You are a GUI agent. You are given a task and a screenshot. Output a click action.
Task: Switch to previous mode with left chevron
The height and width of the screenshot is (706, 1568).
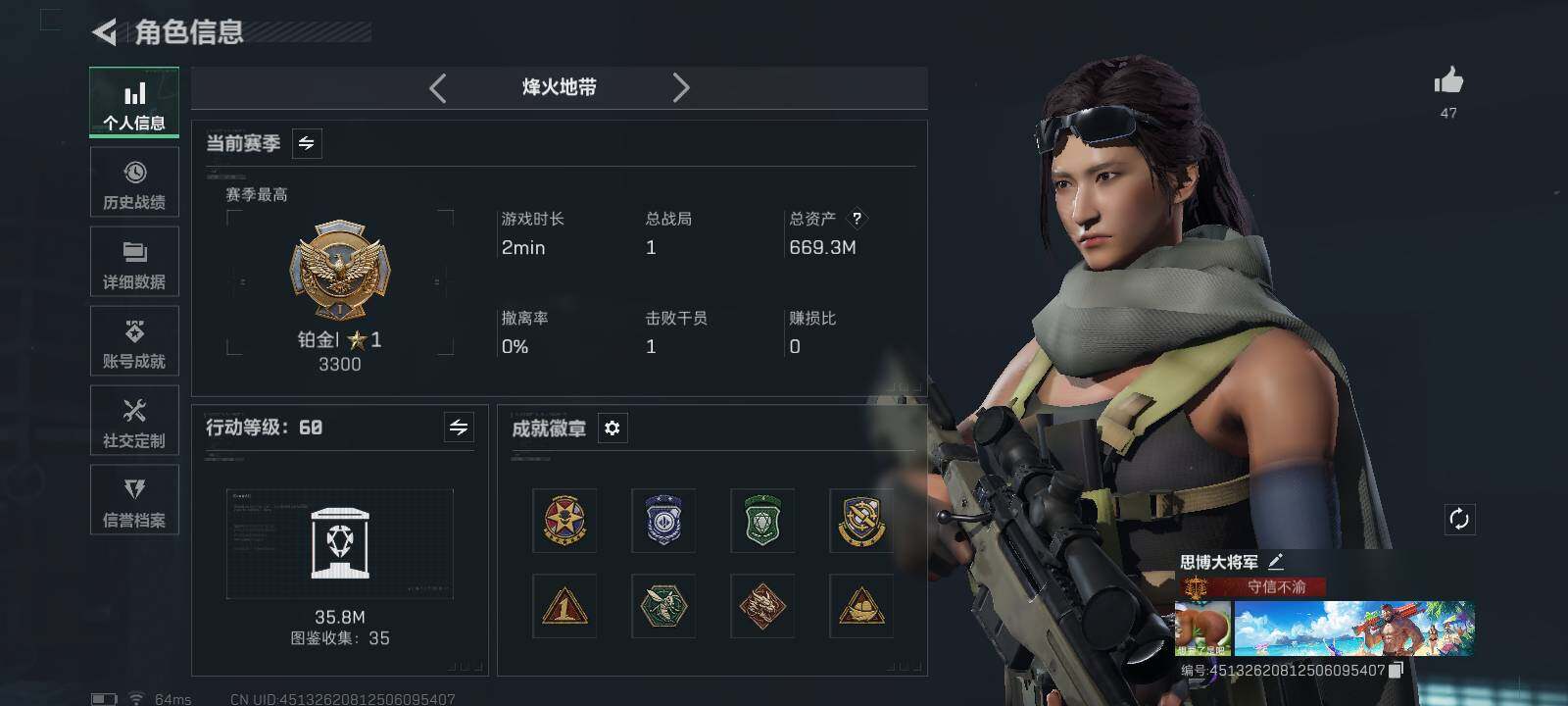[x=438, y=88]
